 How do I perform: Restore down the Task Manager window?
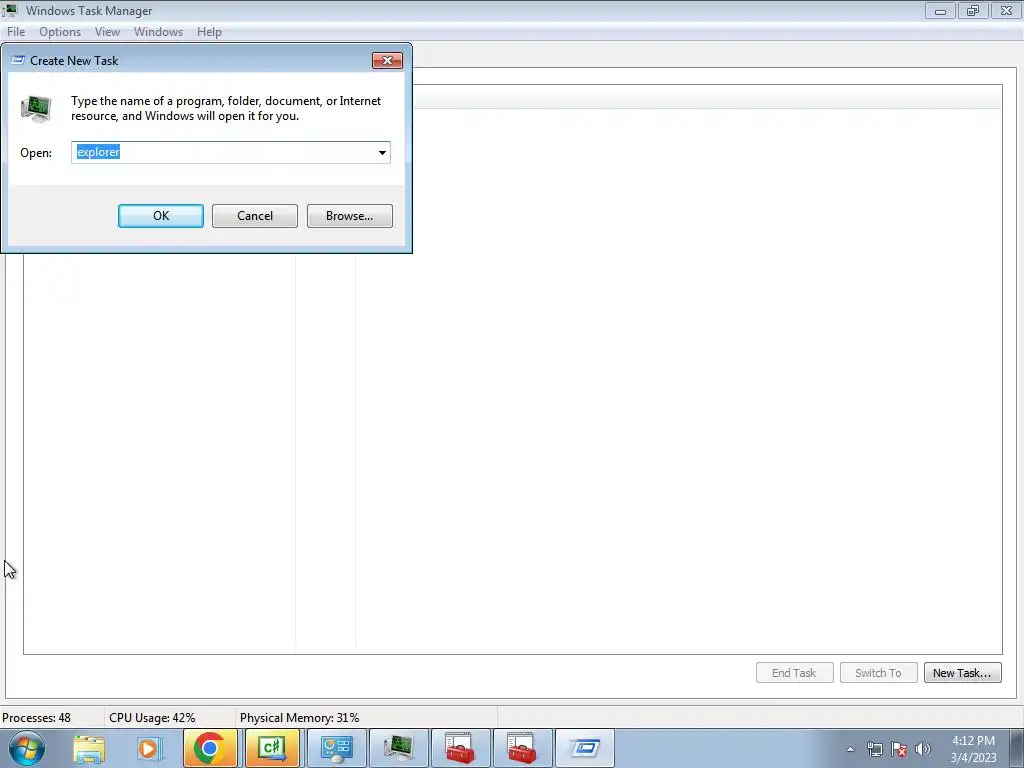point(973,10)
